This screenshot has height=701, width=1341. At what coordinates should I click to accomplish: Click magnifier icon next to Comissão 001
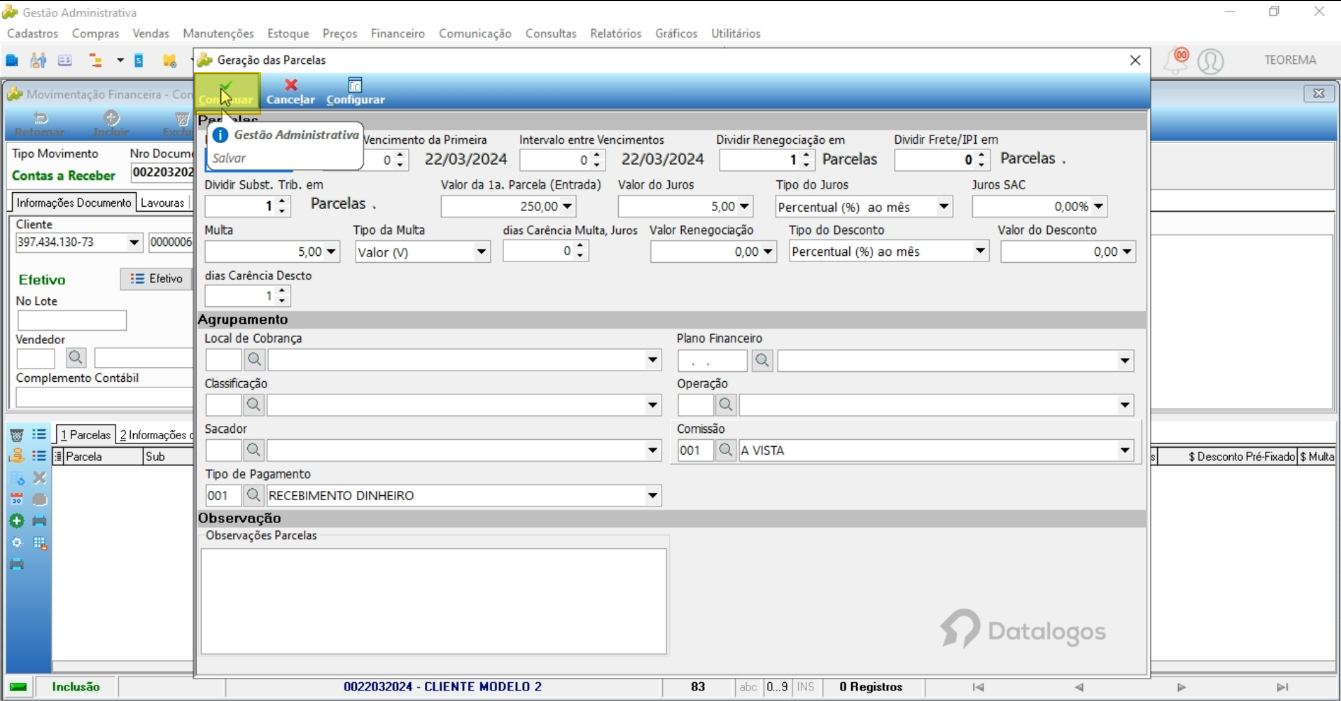(x=726, y=451)
